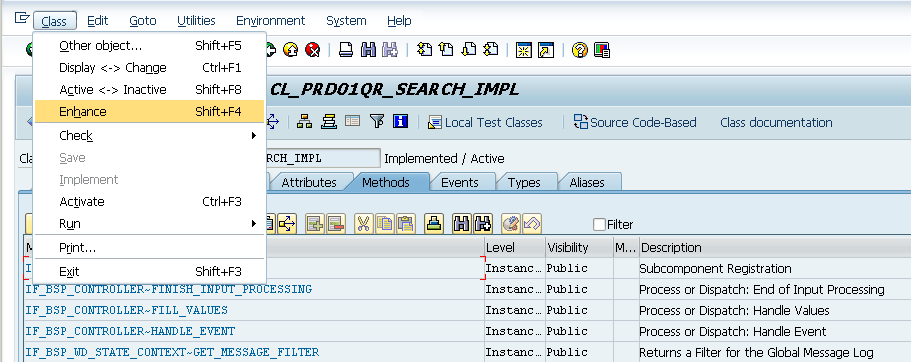Screen dimensions: 911x362
Task: Open the Goto menu
Action: coord(143,21)
